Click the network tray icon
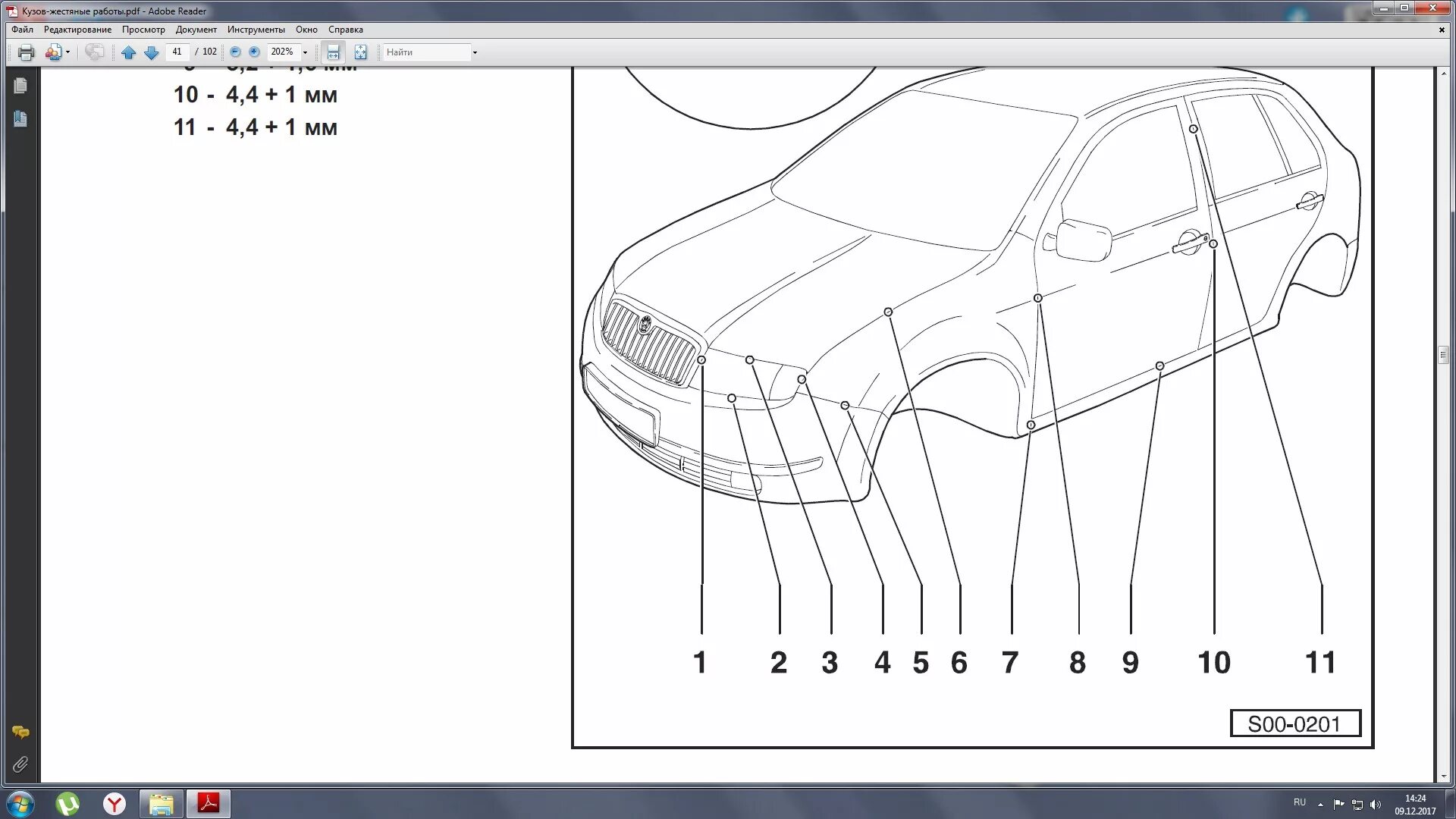Viewport: 1456px width, 819px height. coord(1357,804)
